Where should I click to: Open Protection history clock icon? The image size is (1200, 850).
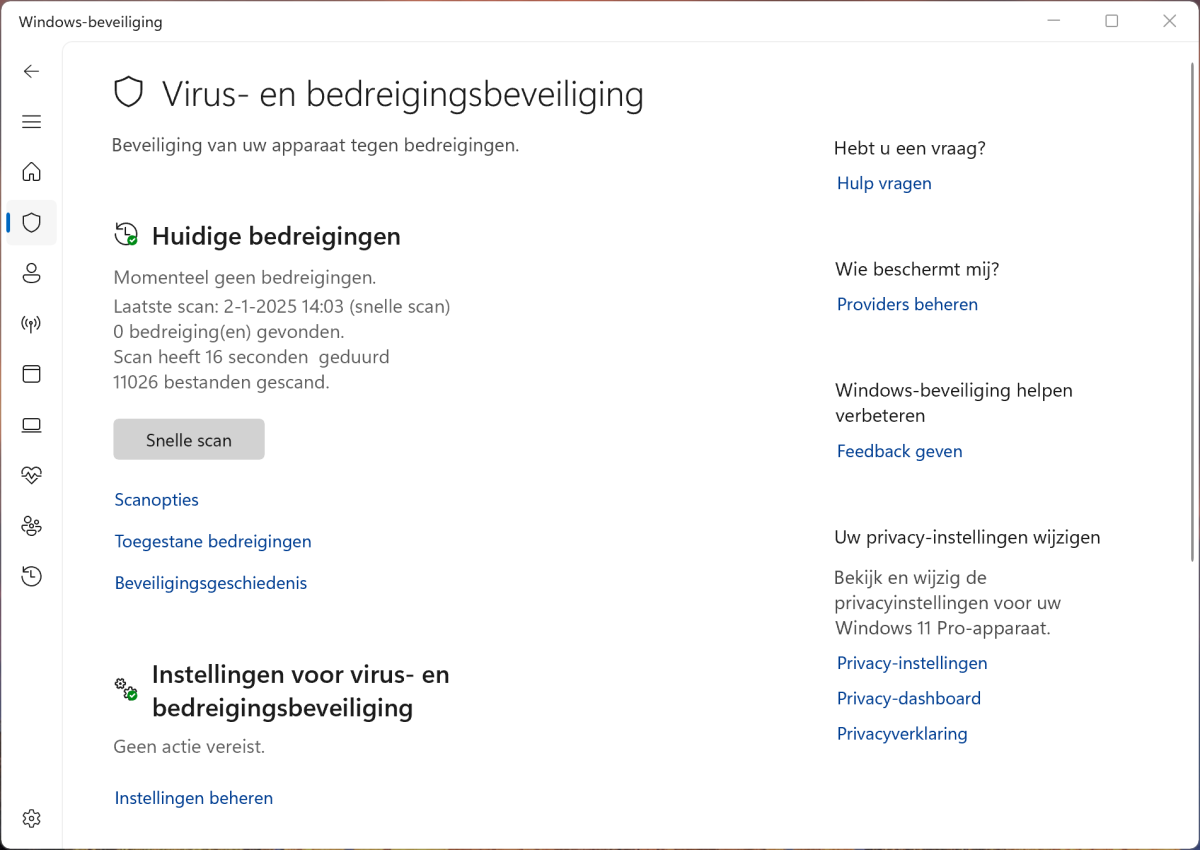[x=32, y=576]
